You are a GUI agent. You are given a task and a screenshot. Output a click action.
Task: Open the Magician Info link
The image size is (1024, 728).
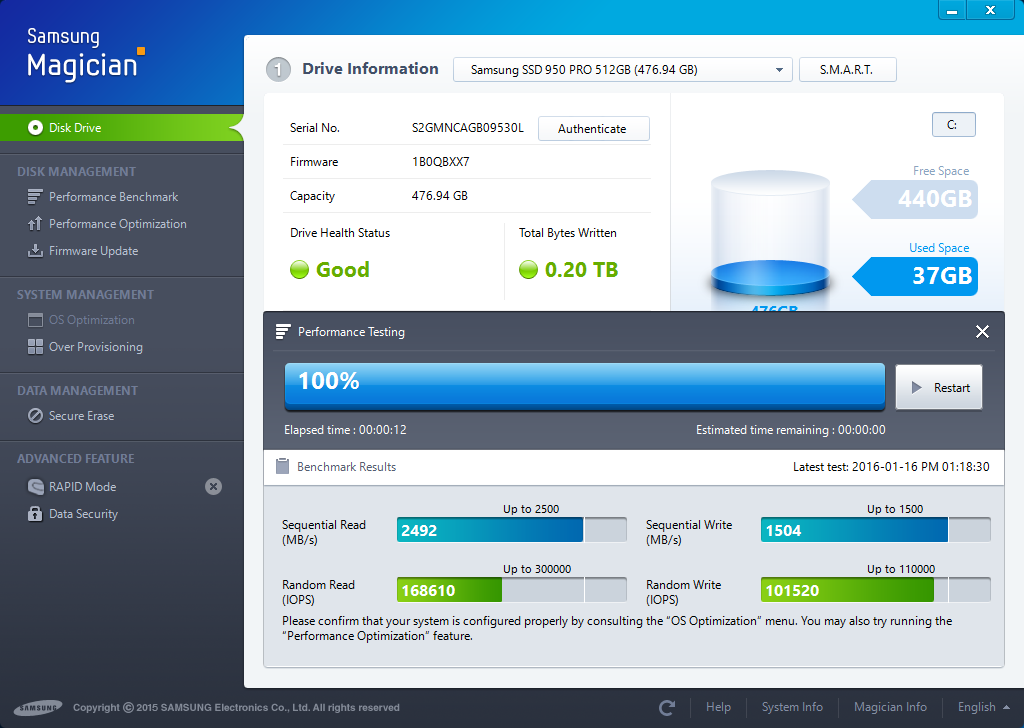889,707
